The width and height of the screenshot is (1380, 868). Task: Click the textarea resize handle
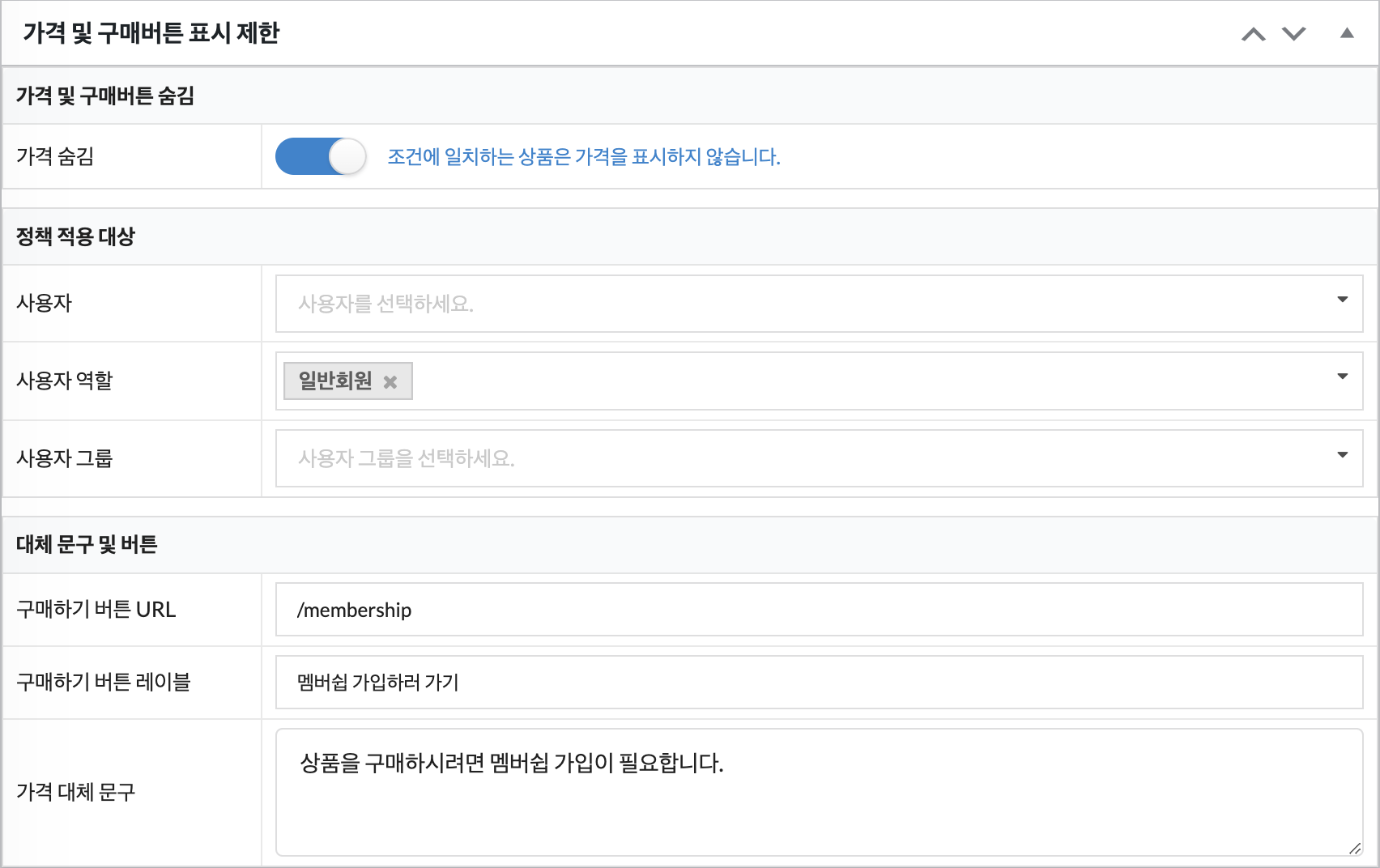[x=1354, y=848]
